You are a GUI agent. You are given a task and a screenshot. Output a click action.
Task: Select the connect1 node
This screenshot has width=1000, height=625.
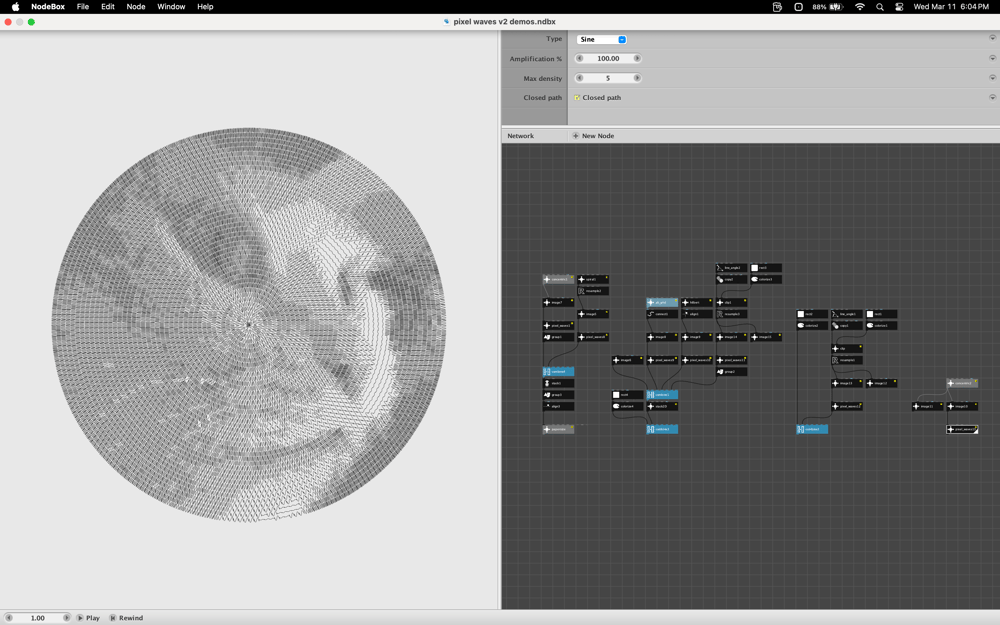[662, 314]
